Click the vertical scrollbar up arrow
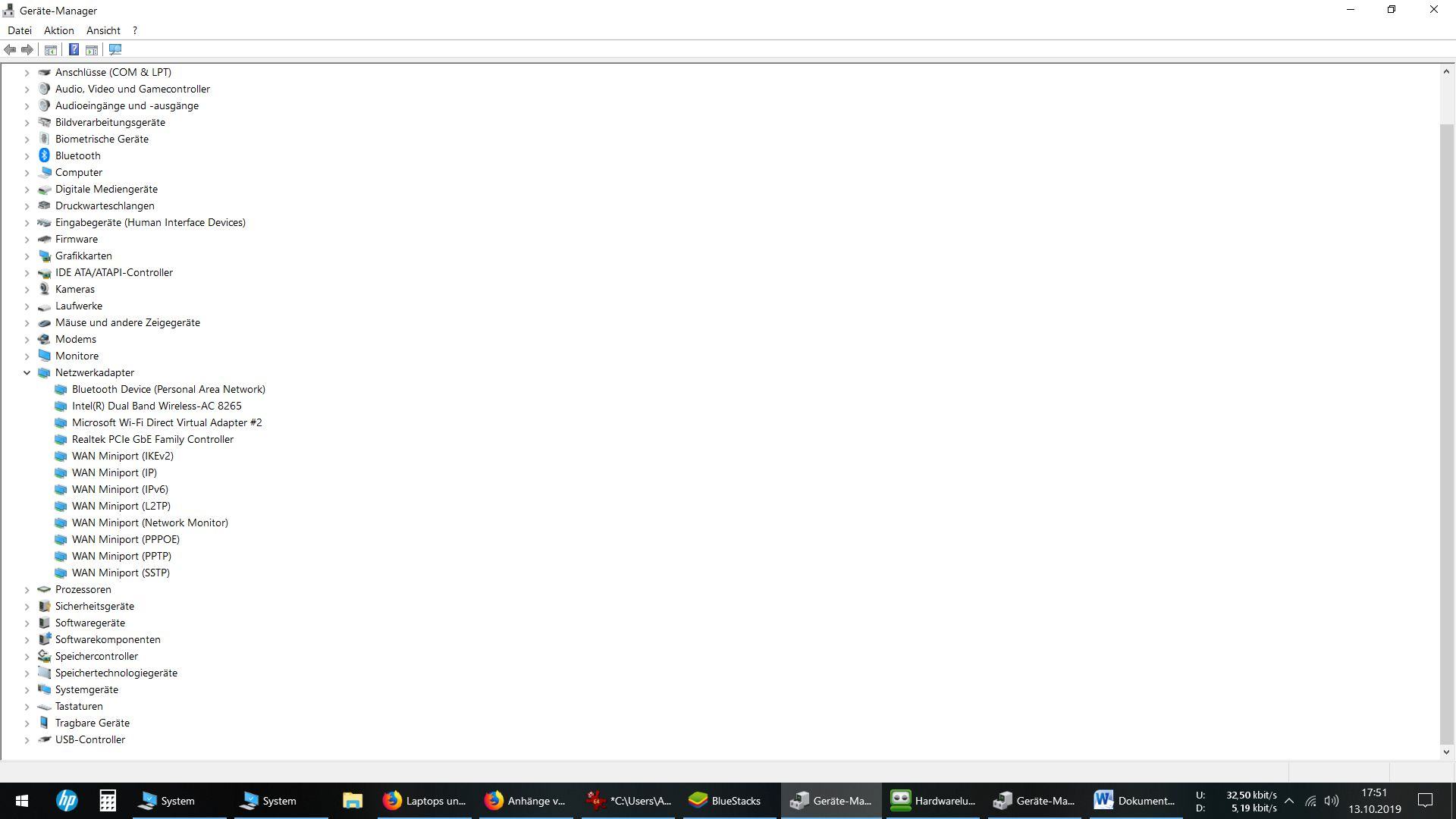This screenshot has height=819, width=1456. coord(1446,72)
